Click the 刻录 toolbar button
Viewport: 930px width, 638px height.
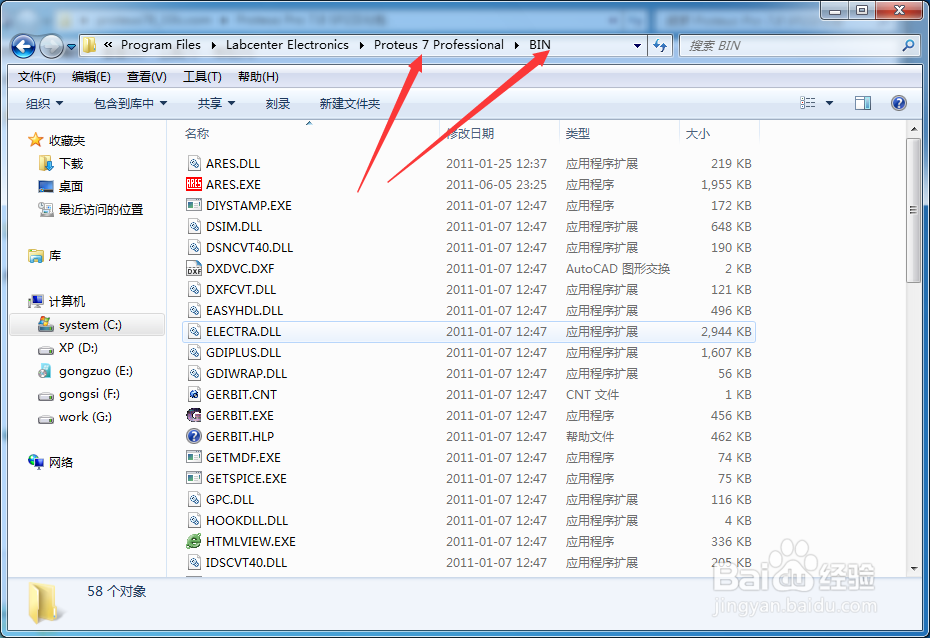tap(278, 104)
